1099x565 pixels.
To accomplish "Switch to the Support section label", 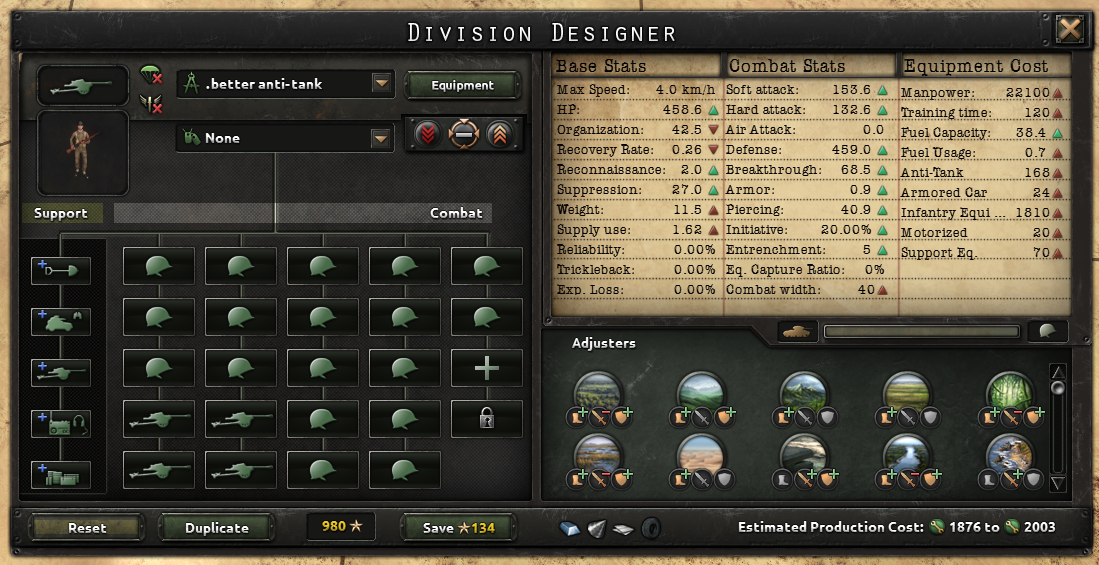I will pos(61,213).
